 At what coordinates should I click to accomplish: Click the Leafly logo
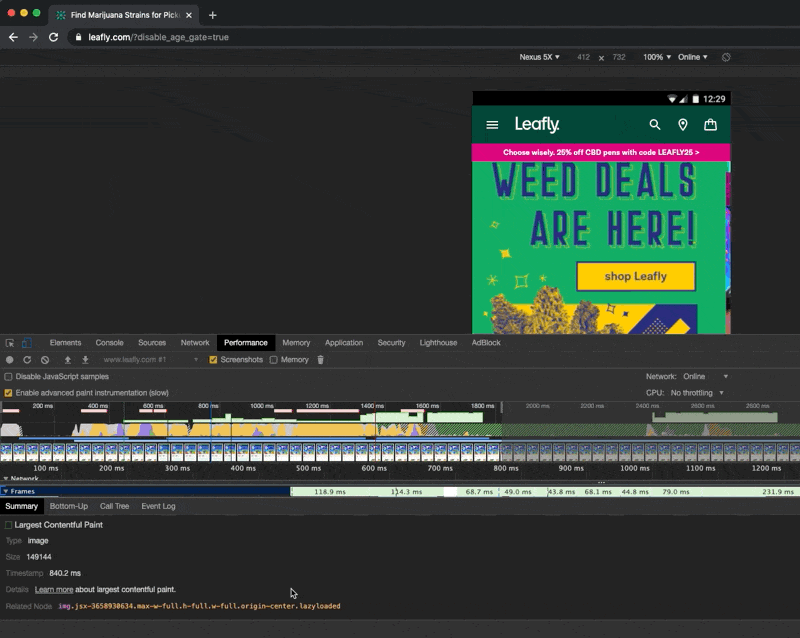coord(537,124)
